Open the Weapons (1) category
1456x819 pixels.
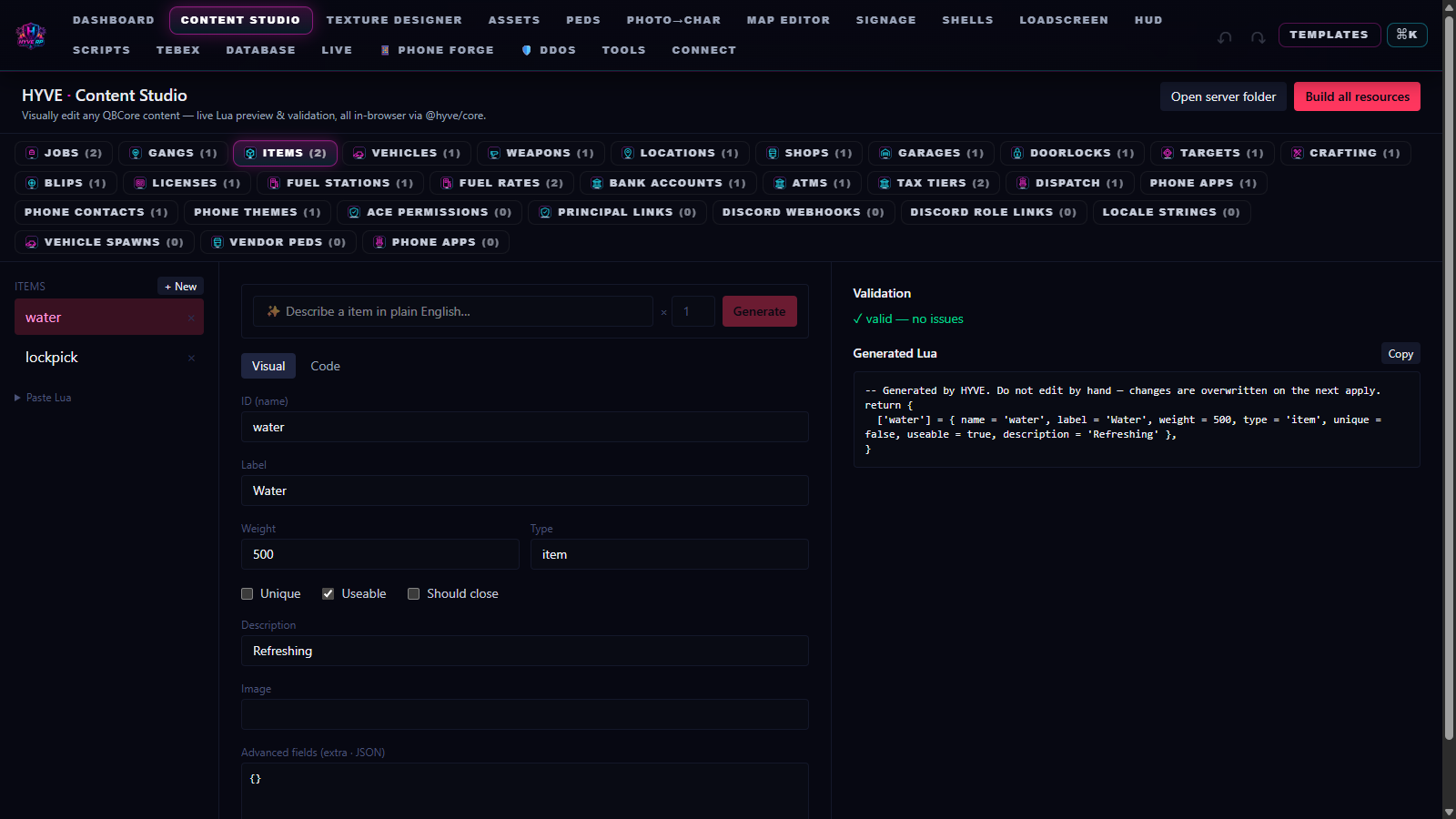pos(541,153)
